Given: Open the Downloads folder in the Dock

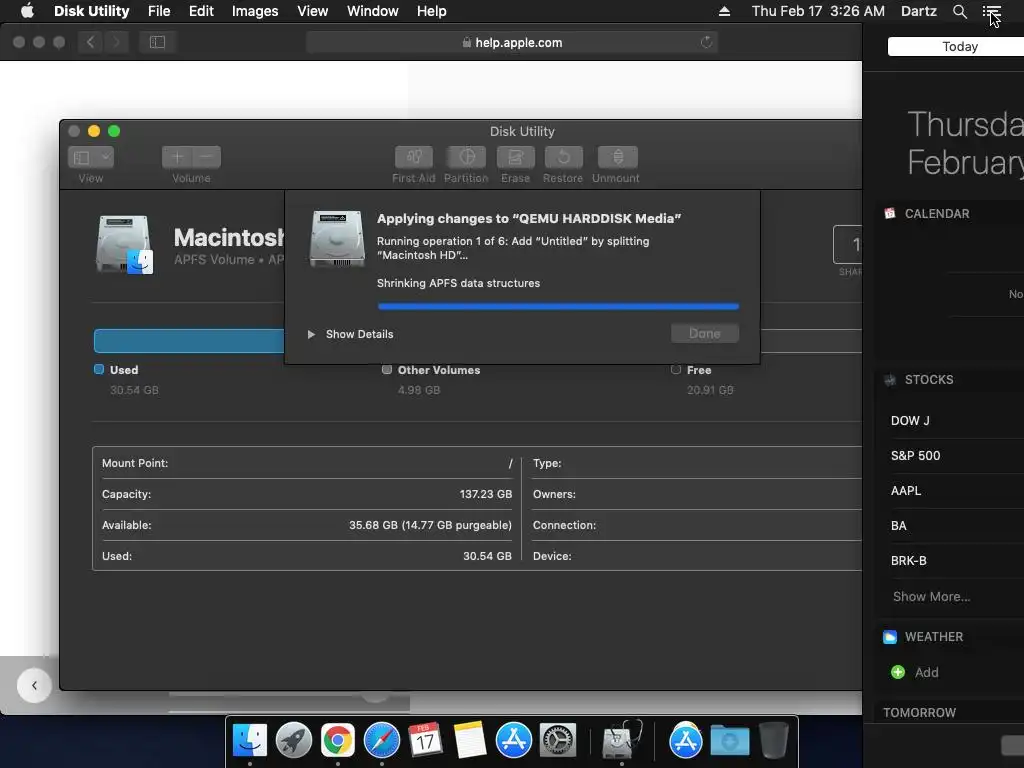Looking at the screenshot, I should tap(729, 741).
